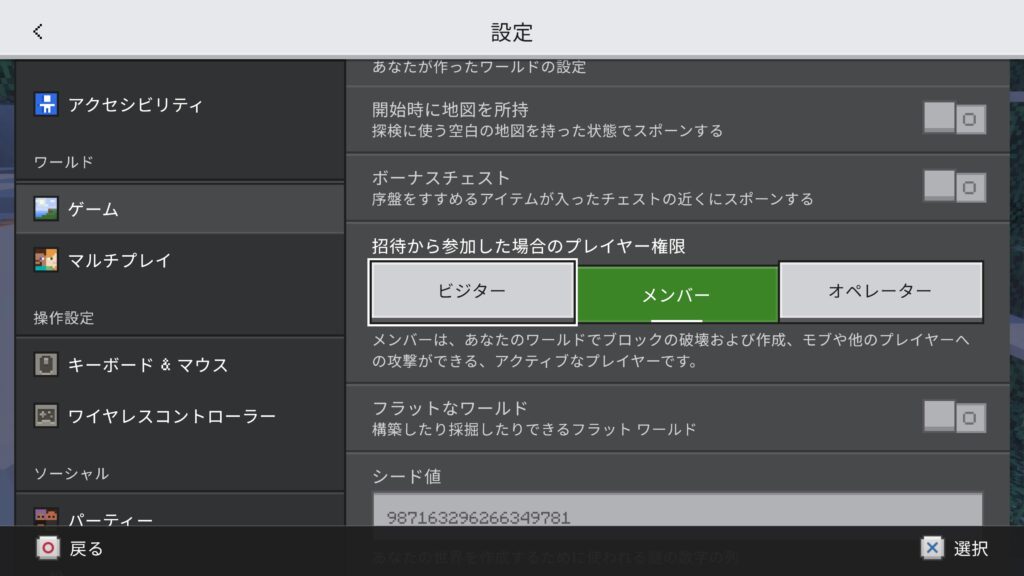Click the 操作設定 section header
Image resolution: width=1024 pixels, height=576 pixels.
click(63, 318)
